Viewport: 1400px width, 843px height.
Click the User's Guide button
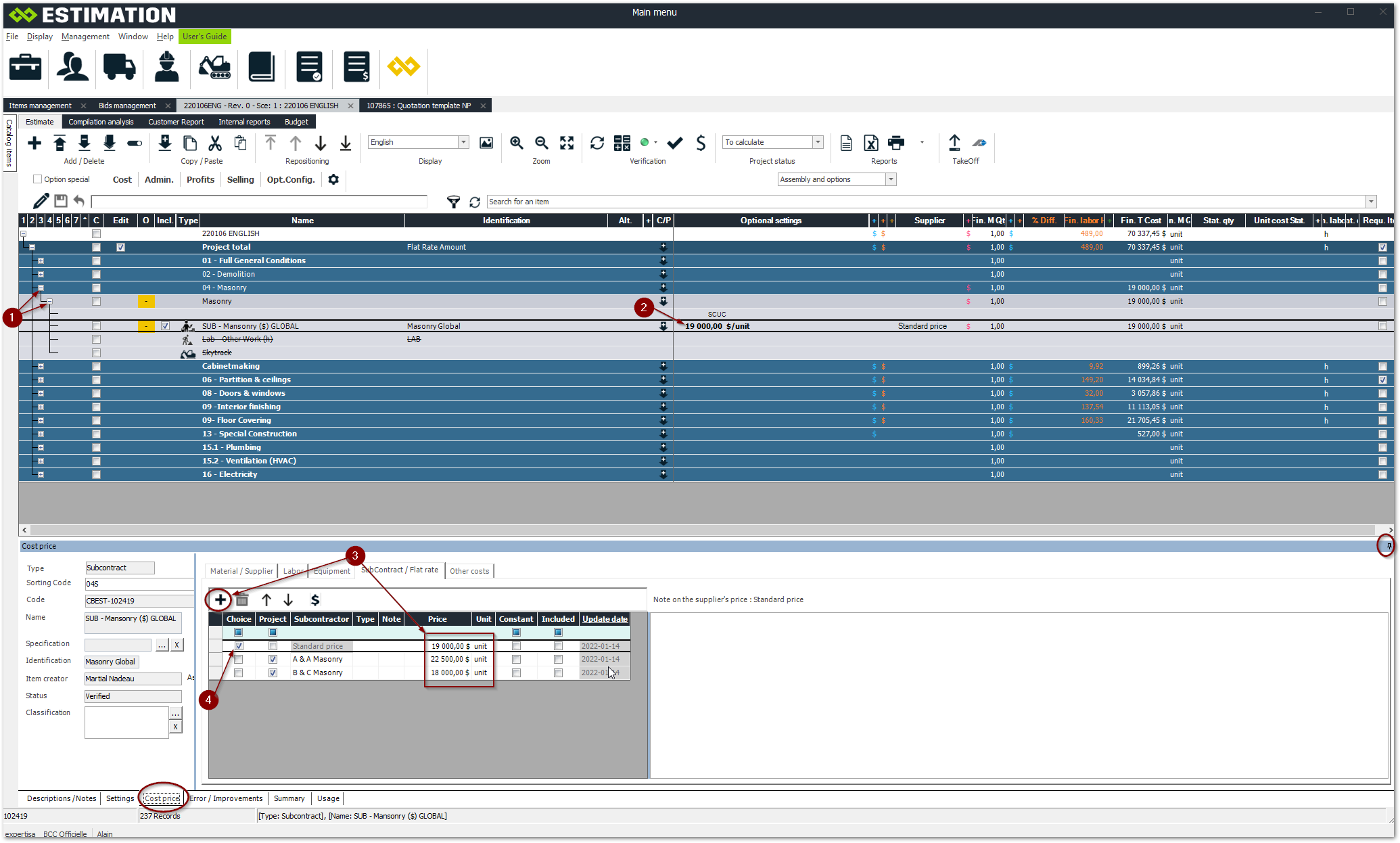click(x=205, y=37)
